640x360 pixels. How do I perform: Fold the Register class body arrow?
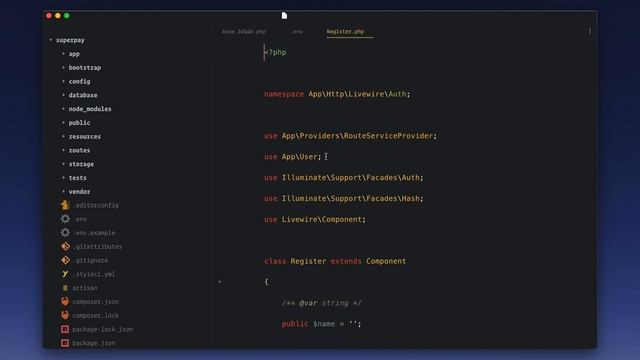220,282
